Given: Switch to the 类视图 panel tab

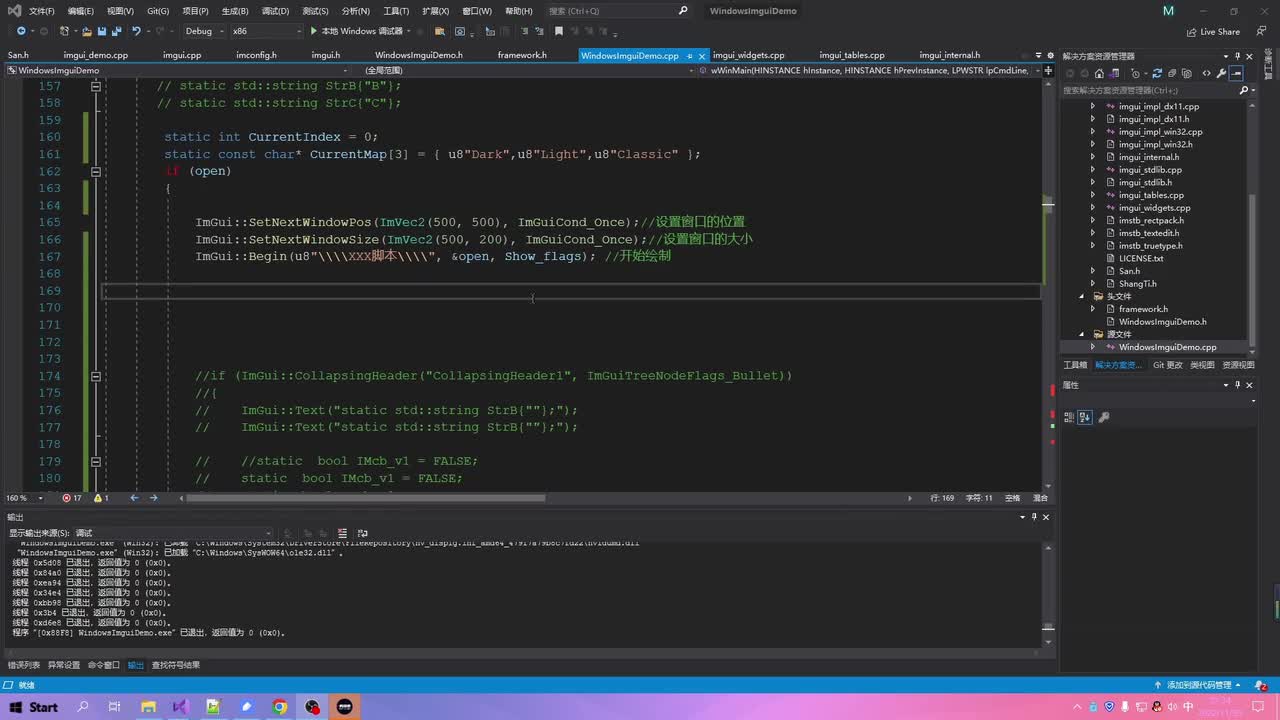Looking at the screenshot, I should (1202, 365).
